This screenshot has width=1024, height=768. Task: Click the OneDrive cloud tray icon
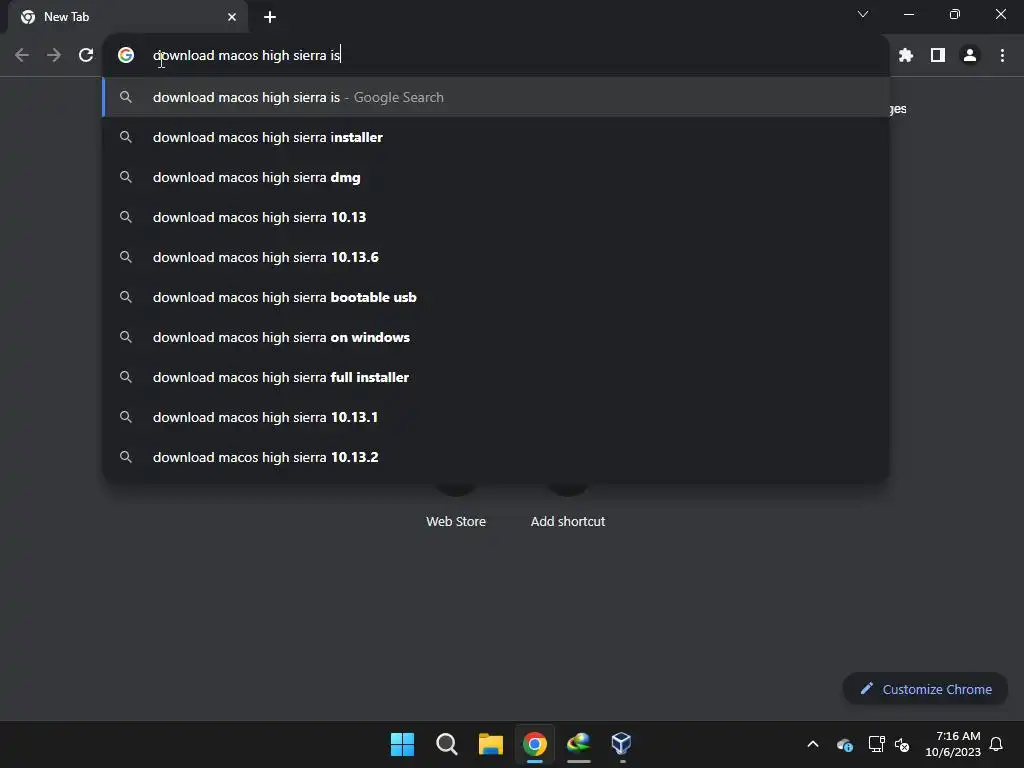tap(845, 744)
